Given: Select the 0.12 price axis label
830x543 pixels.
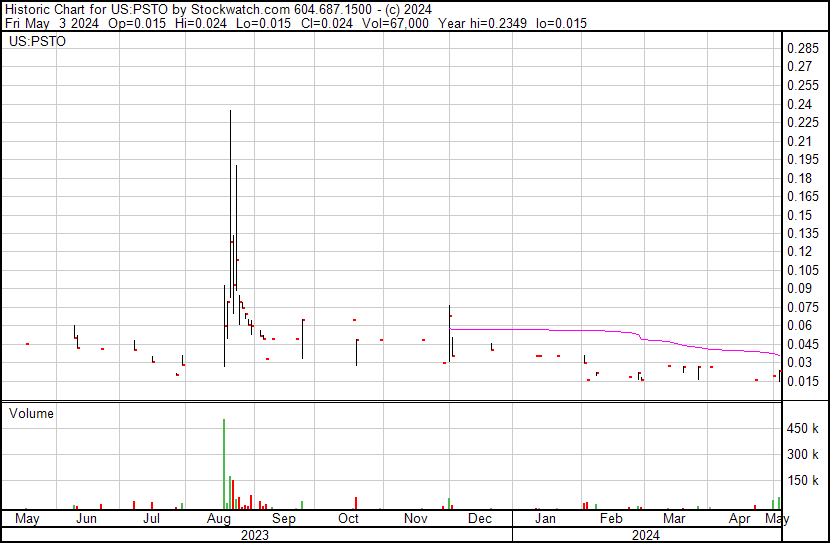Looking at the screenshot, I should pyautogui.click(x=799, y=251).
